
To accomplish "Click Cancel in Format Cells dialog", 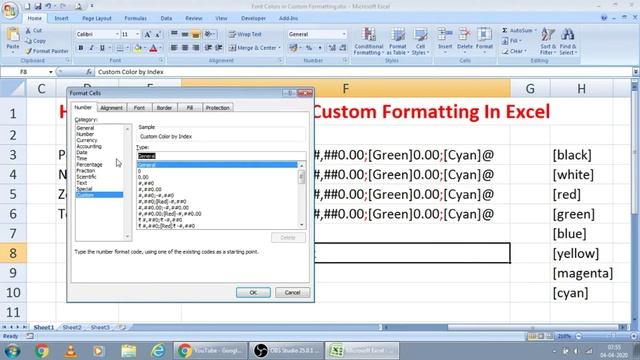I will (x=292, y=293).
